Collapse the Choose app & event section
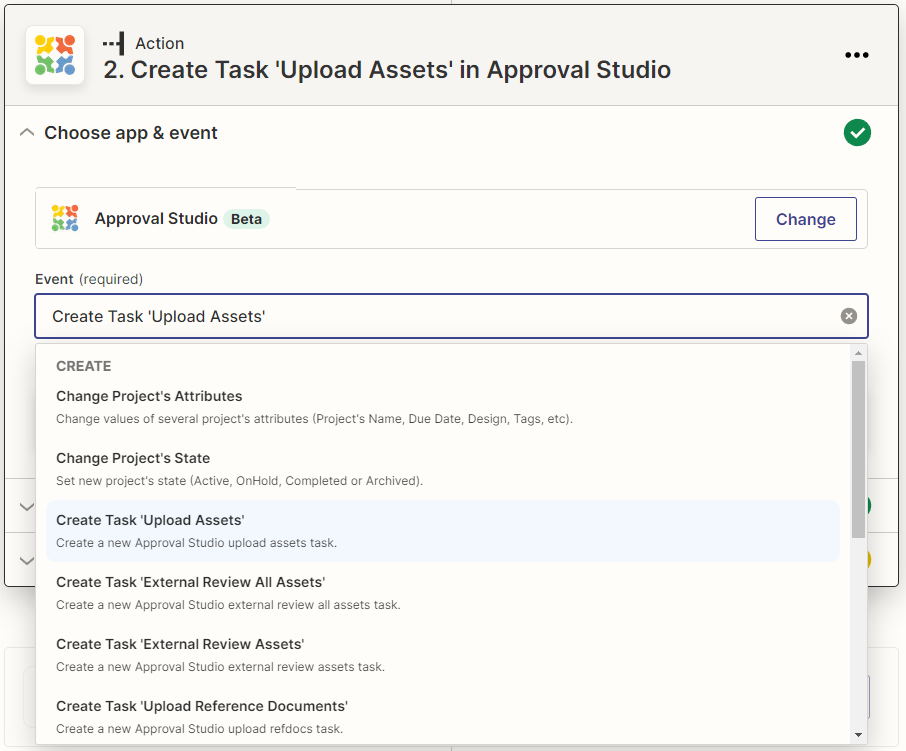This screenshot has height=751, width=906. [x=27, y=133]
